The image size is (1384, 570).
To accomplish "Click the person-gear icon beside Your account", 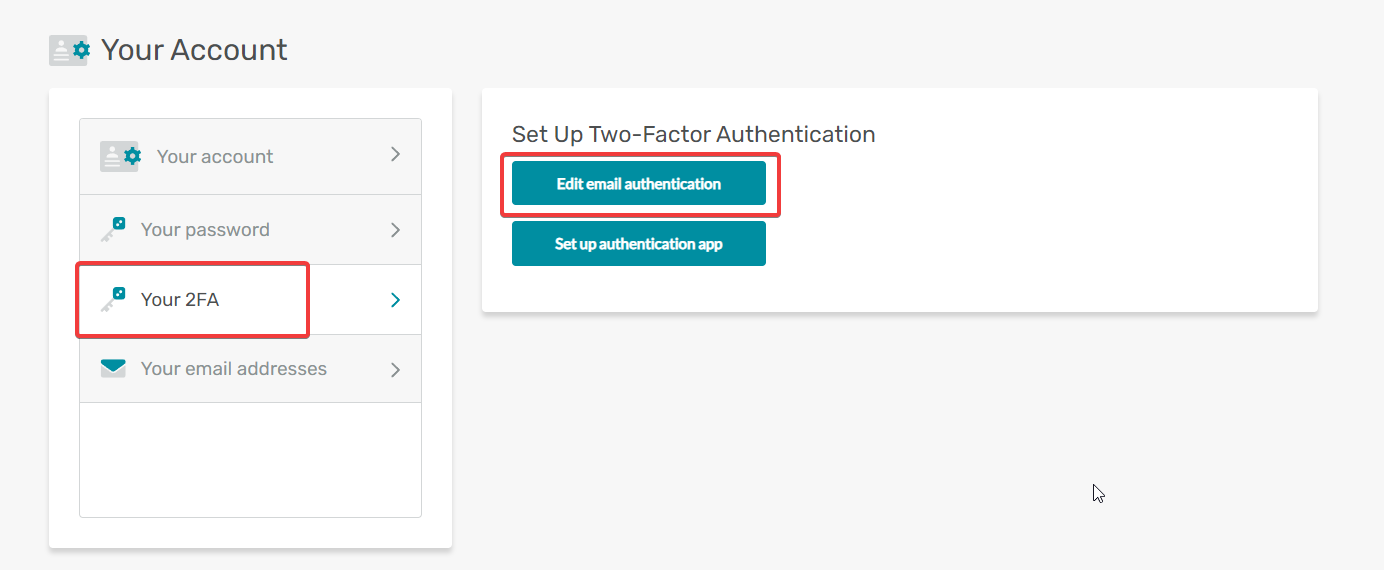I will (120, 156).
